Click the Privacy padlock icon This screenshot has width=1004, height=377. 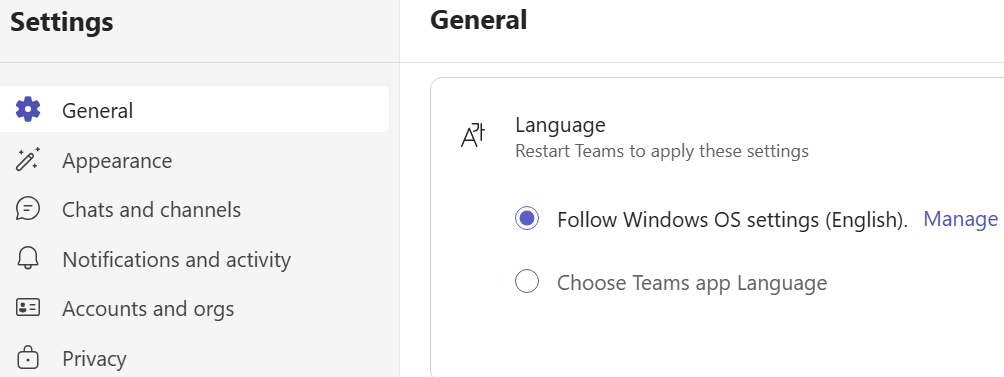(28, 358)
